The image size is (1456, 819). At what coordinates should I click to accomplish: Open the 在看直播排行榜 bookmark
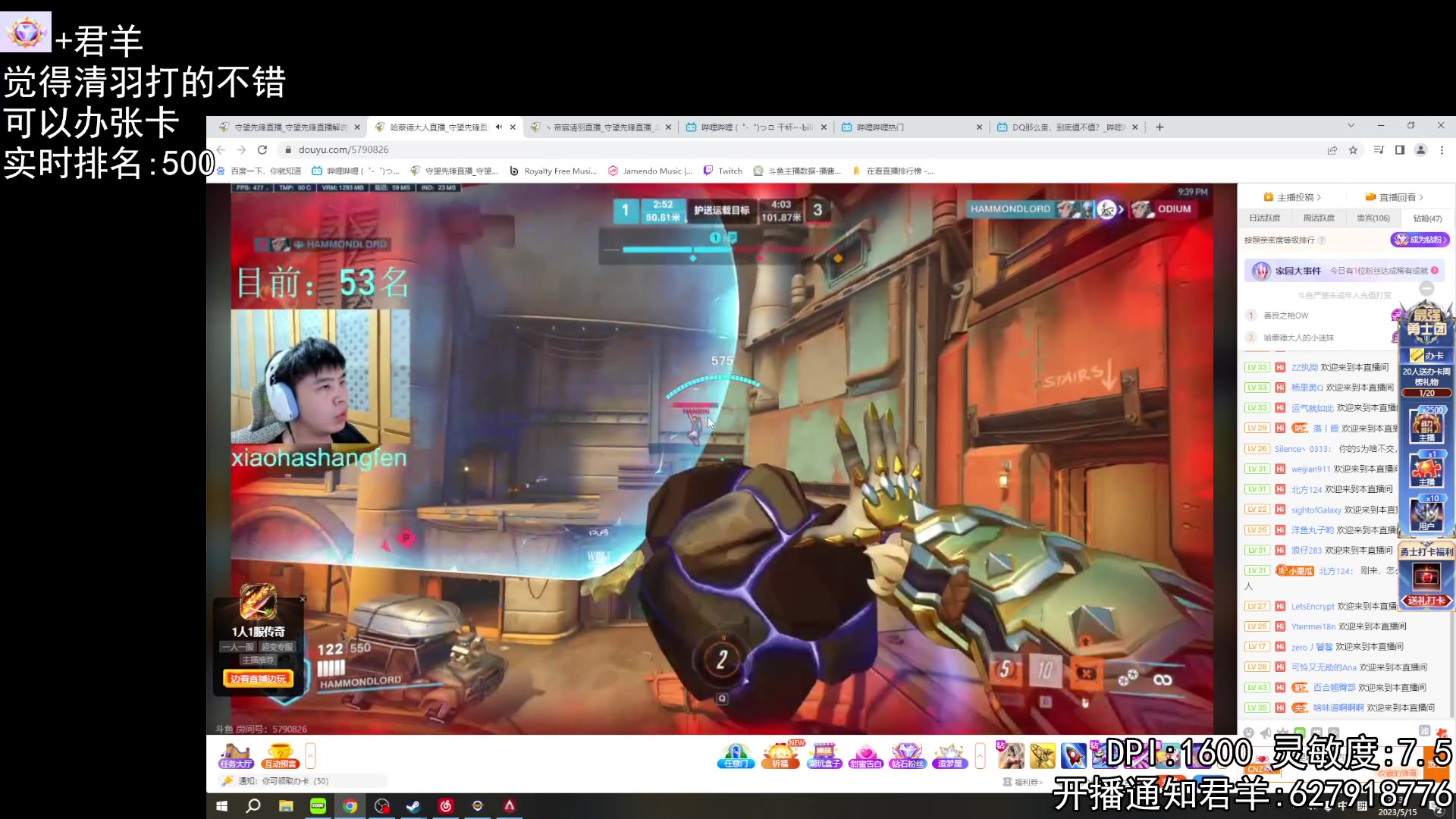coord(893,171)
